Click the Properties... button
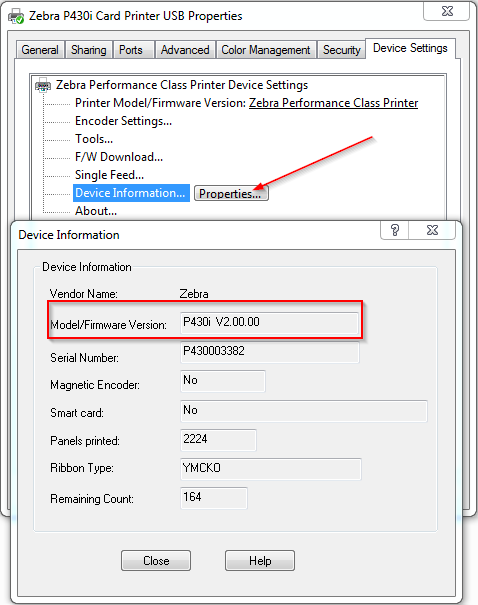The height and width of the screenshot is (605, 478). point(231,193)
